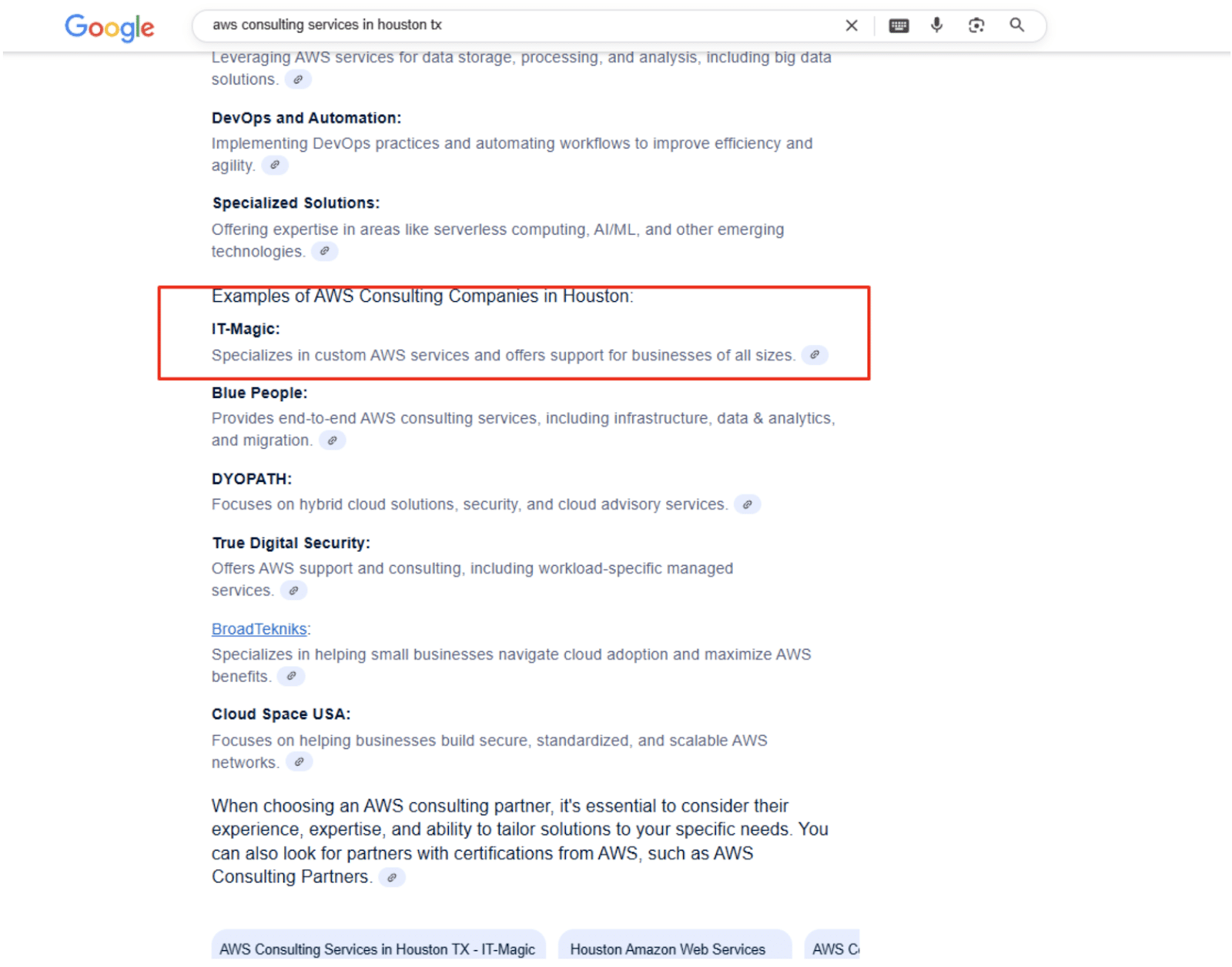Clear the search query with the X icon
Screen dimensions: 1232x967
[851, 25]
